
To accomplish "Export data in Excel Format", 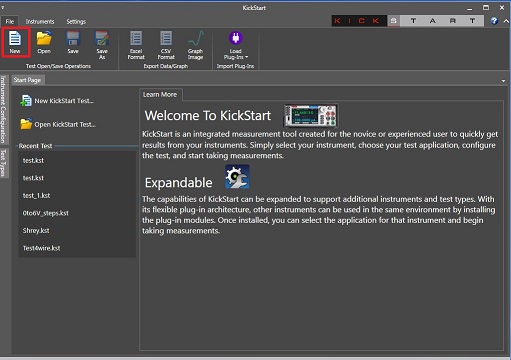I will click(x=136, y=45).
